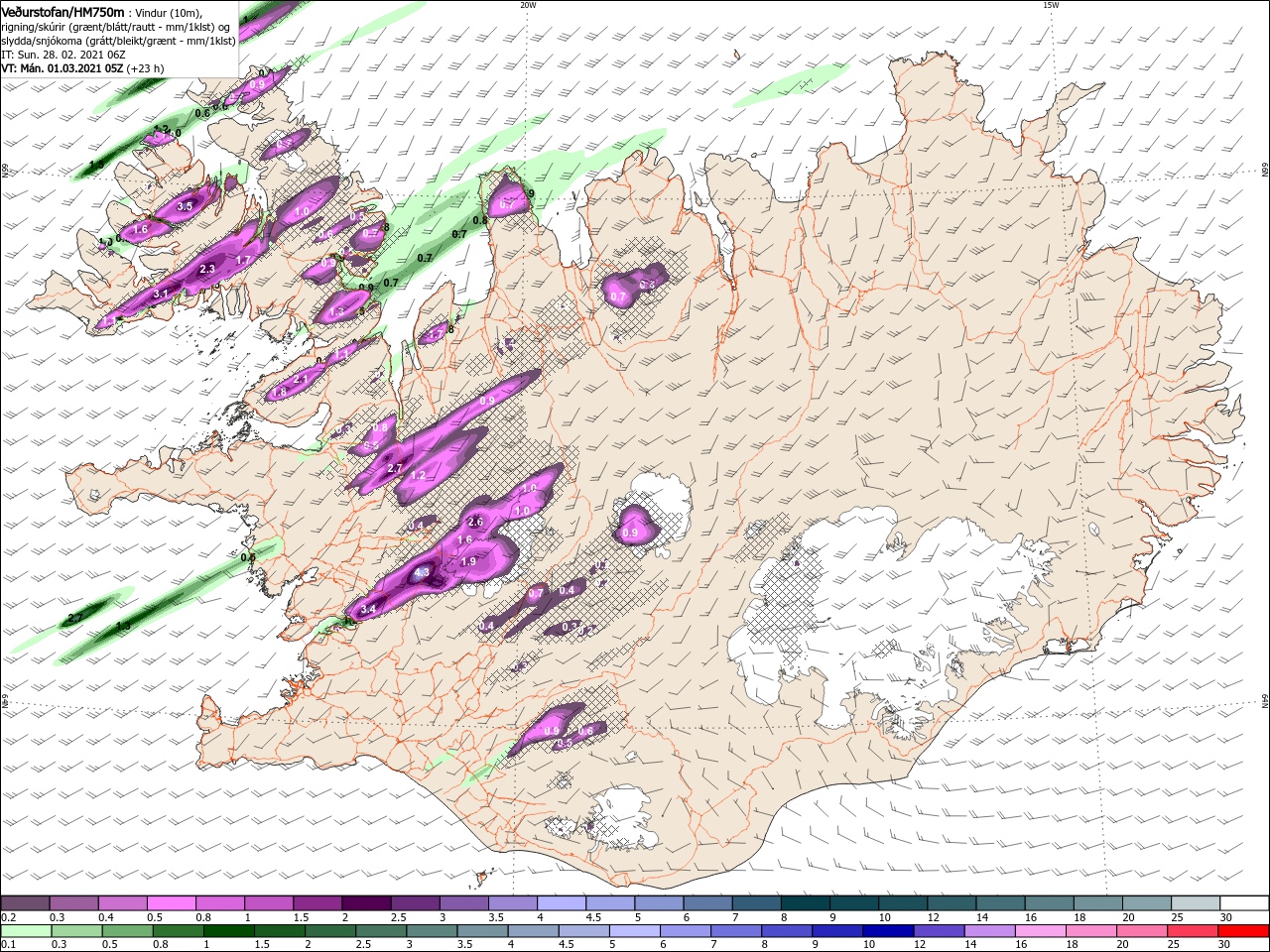Image resolution: width=1270 pixels, height=952 pixels.
Task: Click the Veðurstofan/HM750m title text
Action: [x=63, y=11]
